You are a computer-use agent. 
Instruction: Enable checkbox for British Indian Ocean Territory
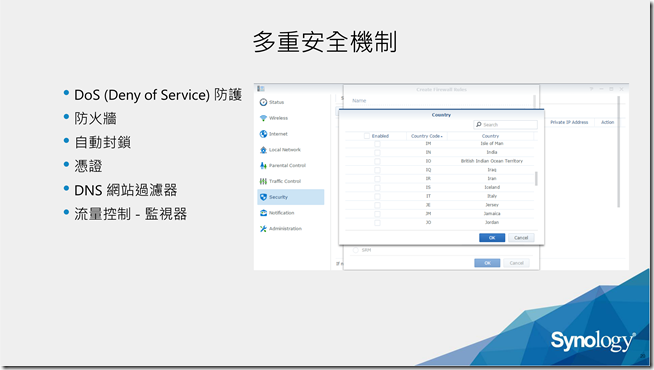[377, 161]
